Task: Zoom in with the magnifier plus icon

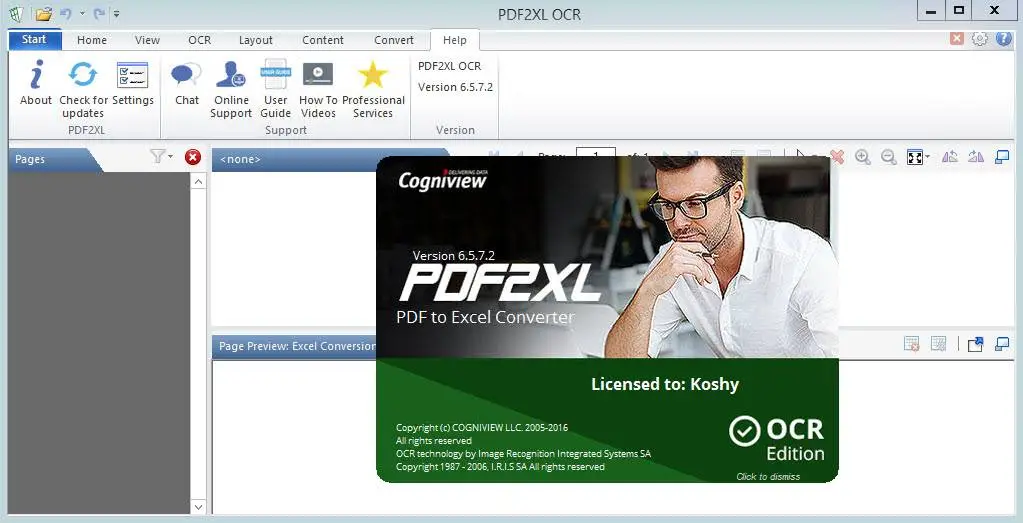Action: [863, 157]
